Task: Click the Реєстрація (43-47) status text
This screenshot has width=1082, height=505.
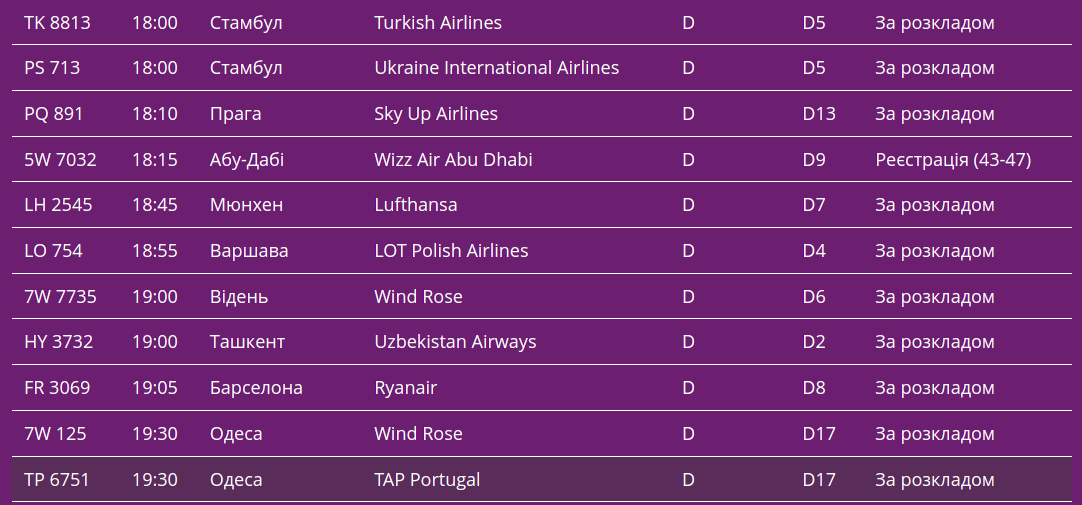Action: tap(953, 160)
